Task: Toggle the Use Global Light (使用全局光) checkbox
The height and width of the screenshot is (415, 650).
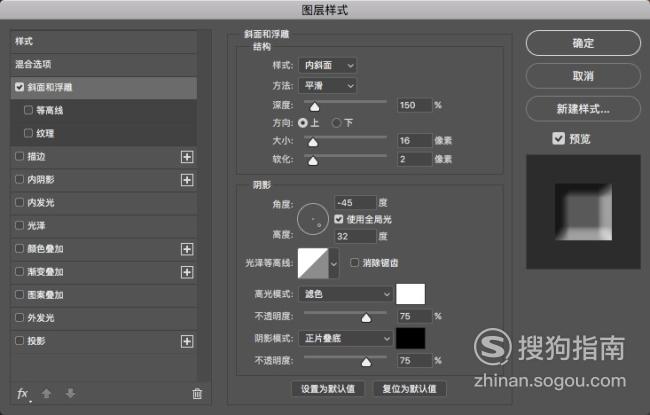Action: (339, 219)
